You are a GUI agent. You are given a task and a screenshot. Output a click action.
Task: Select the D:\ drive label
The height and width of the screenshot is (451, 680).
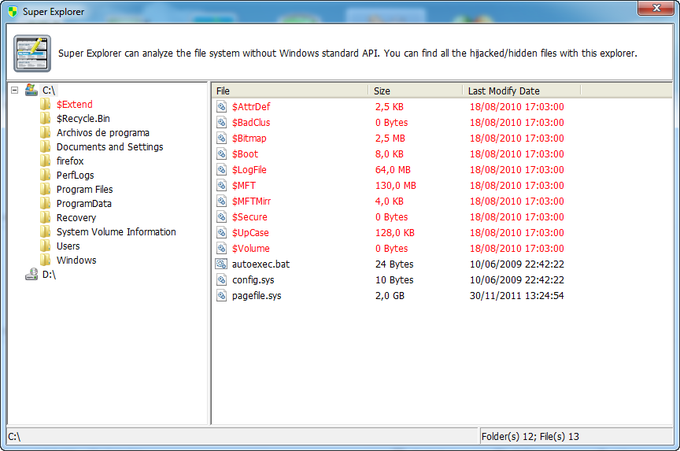[x=49, y=275]
